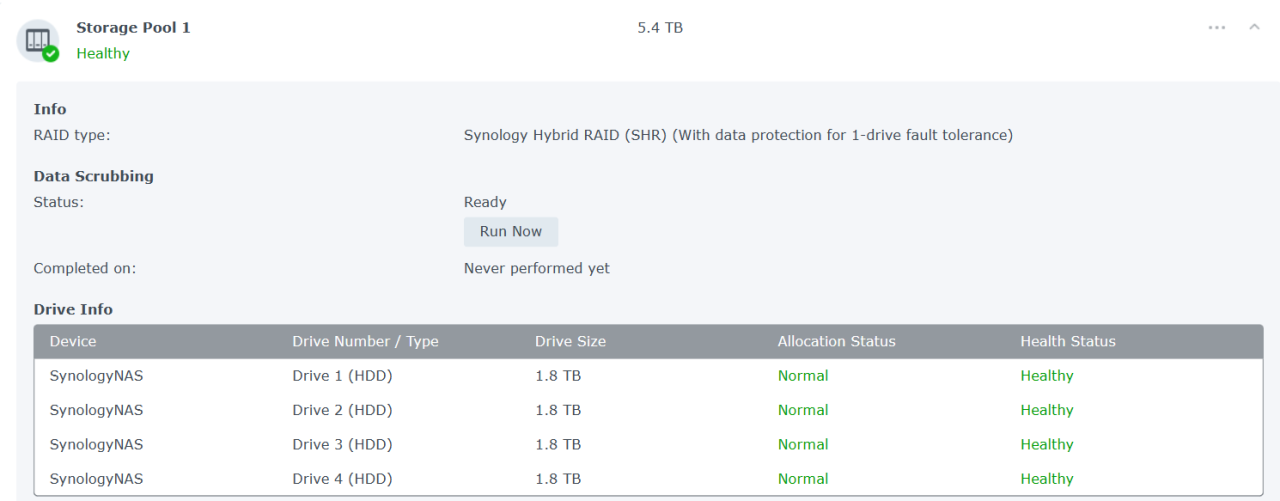The image size is (1280, 501).
Task: Click Healthy status for Drive 1
Action: [x=1046, y=376]
